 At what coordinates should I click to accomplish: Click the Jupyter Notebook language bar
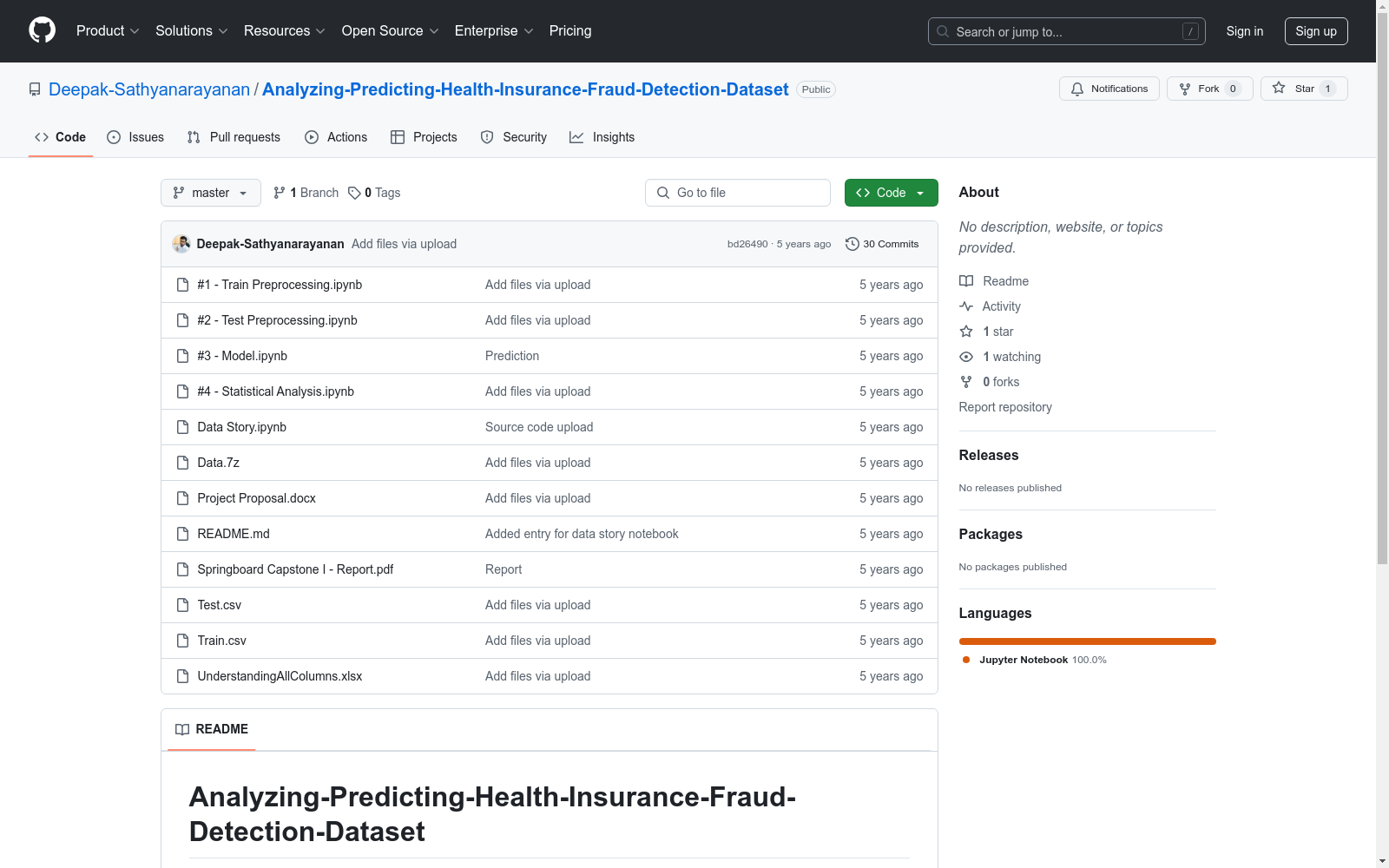pyautogui.click(x=1087, y=641)
